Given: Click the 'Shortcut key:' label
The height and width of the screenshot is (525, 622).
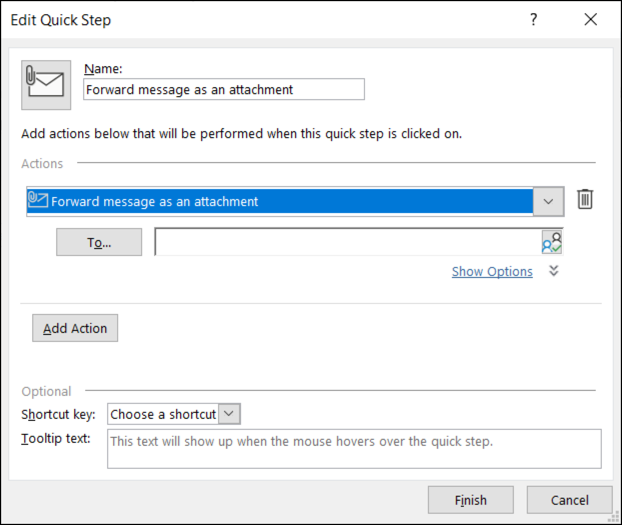Looking at the screenshot, I should tap(60, 414).
